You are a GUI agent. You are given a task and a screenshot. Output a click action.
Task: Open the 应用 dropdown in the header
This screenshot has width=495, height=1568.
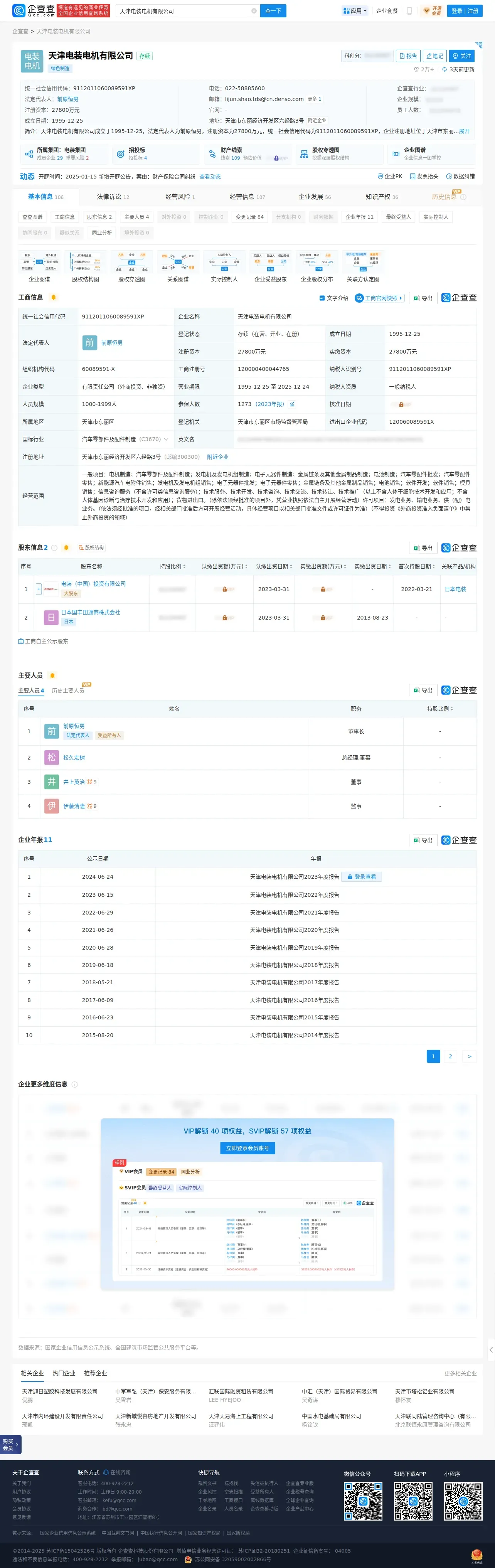click(x=355, y=11)
